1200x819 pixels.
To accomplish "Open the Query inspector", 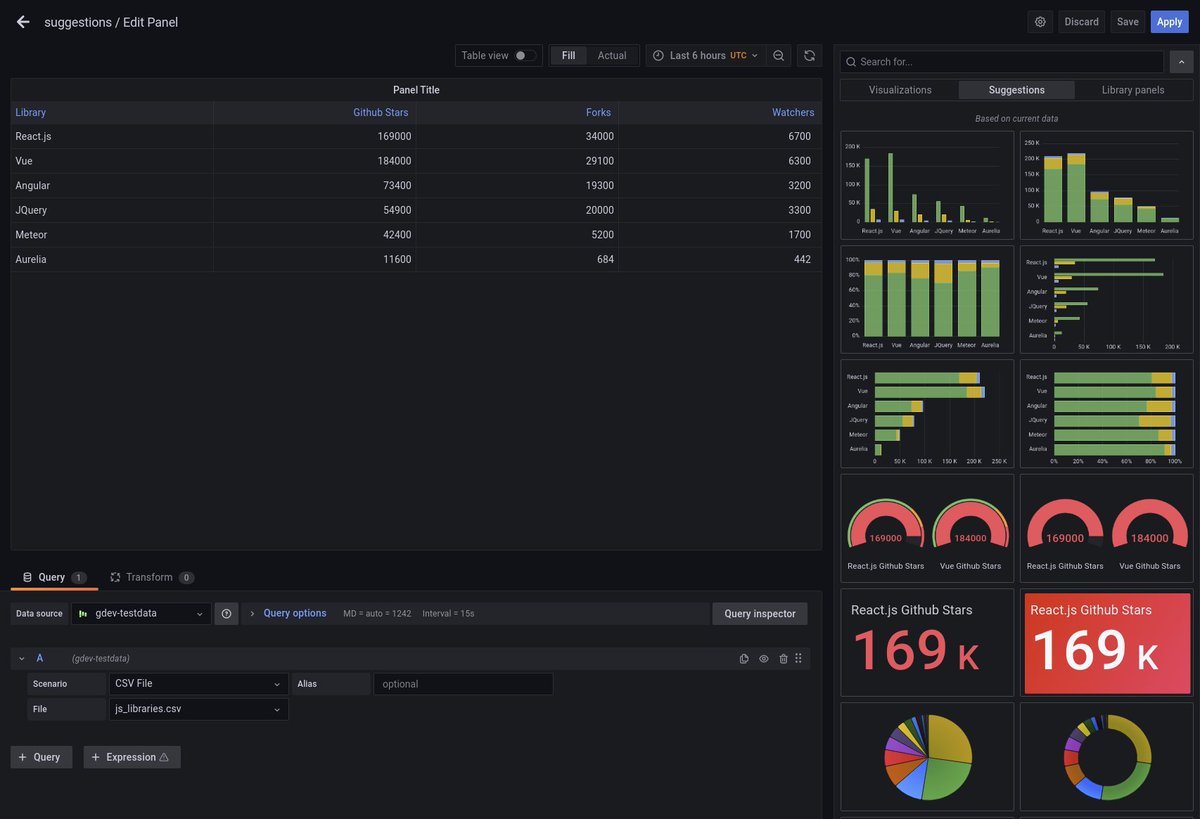I will [x=760, y=614].
